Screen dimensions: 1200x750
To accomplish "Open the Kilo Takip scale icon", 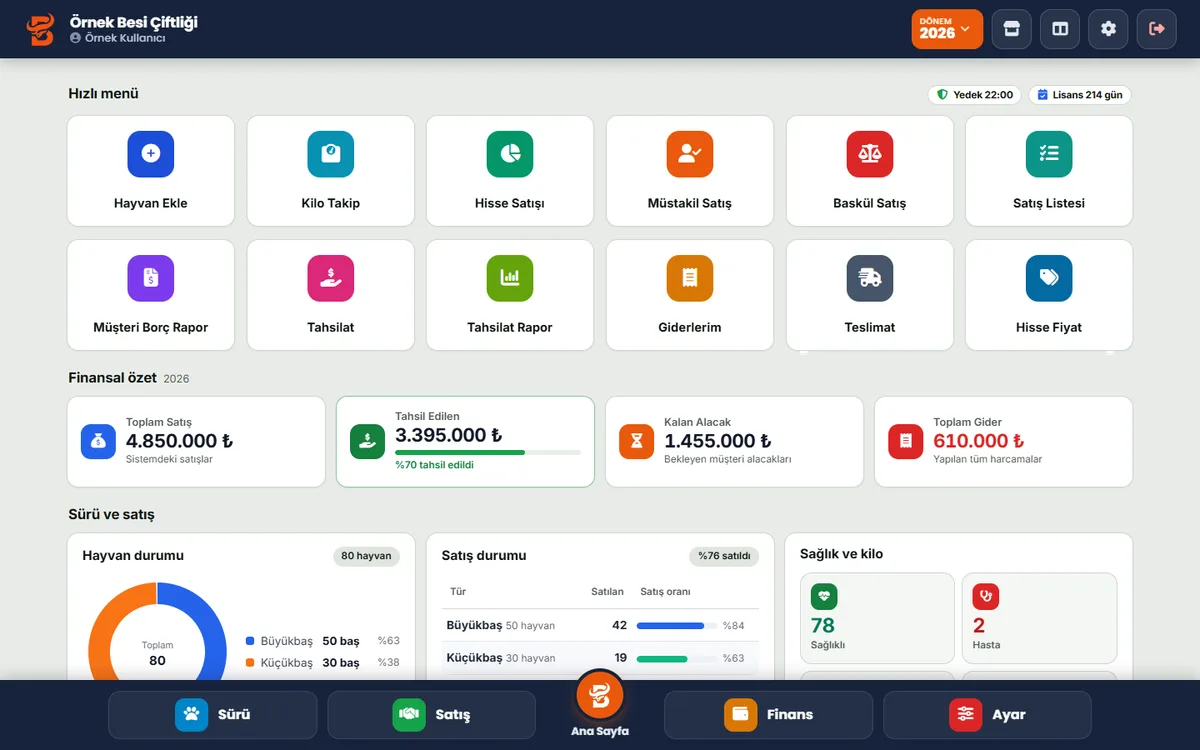I will [x=330, y=154].
